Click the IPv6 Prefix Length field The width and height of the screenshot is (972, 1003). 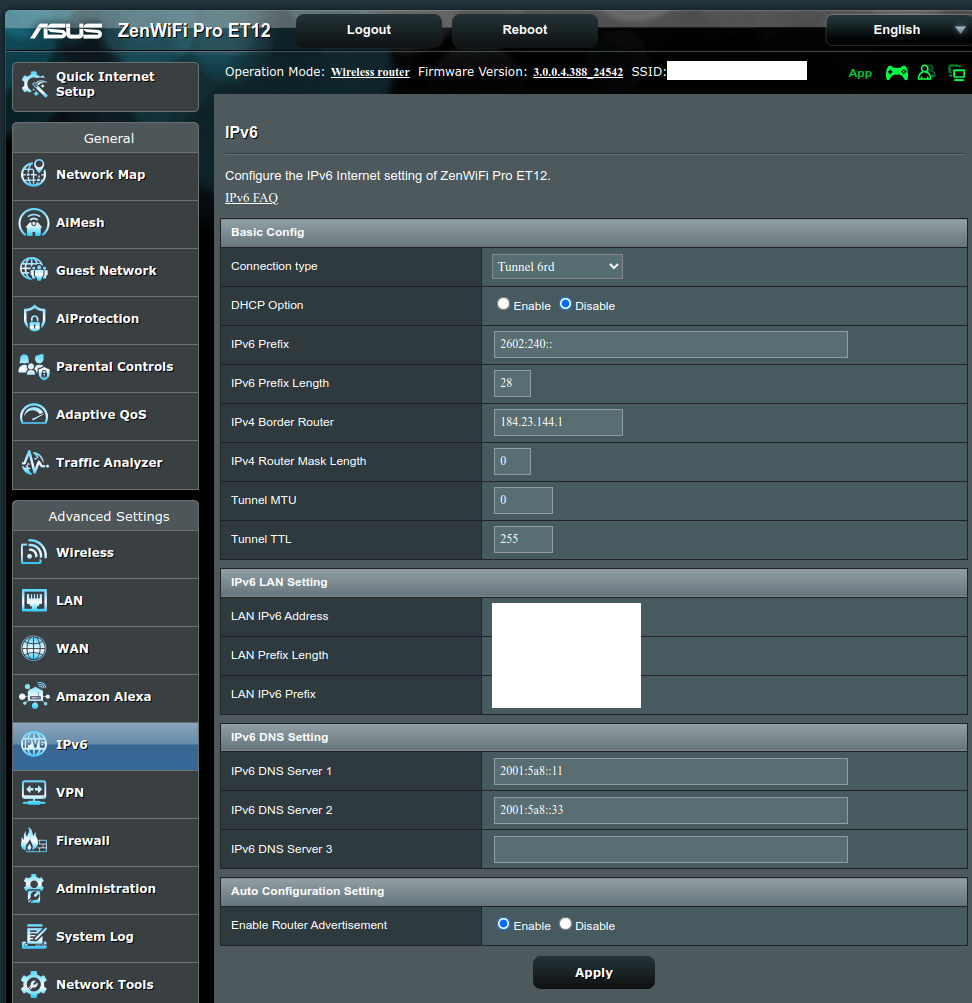tap(512, 383)
